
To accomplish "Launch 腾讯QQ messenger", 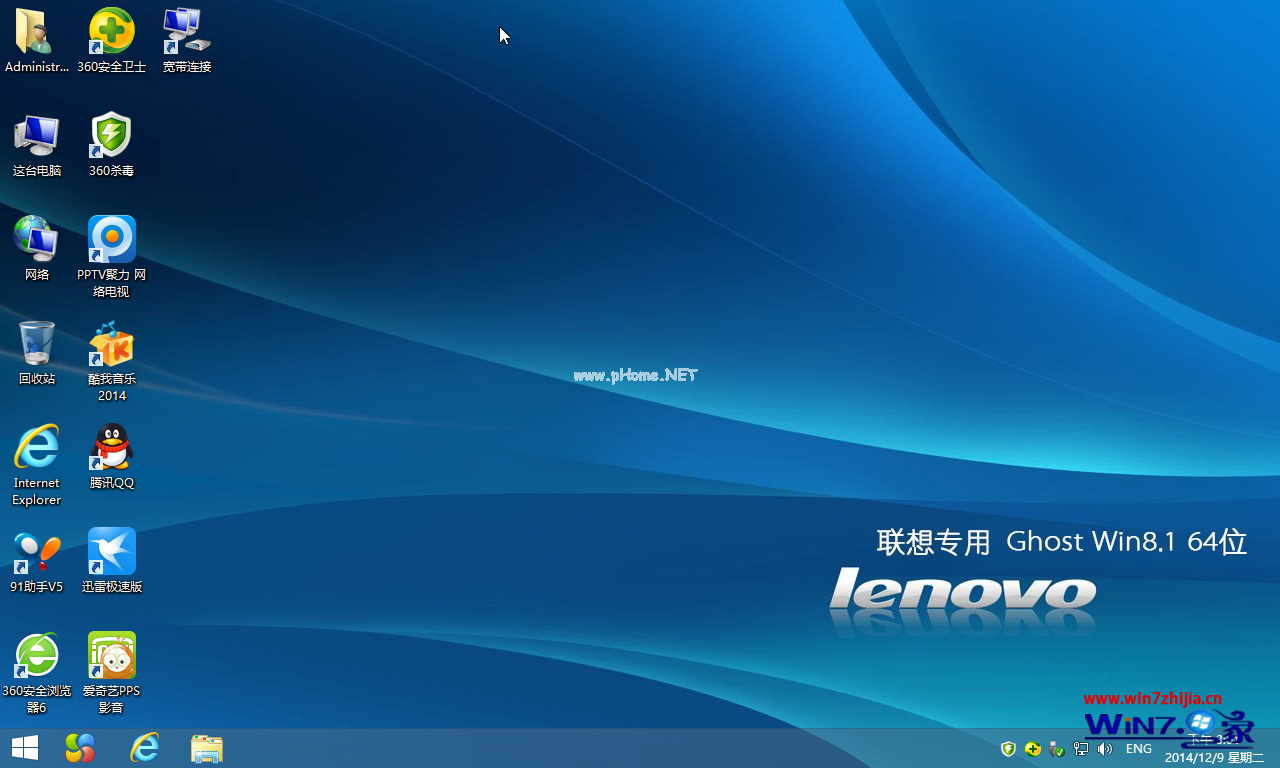I will click(111, 447).
